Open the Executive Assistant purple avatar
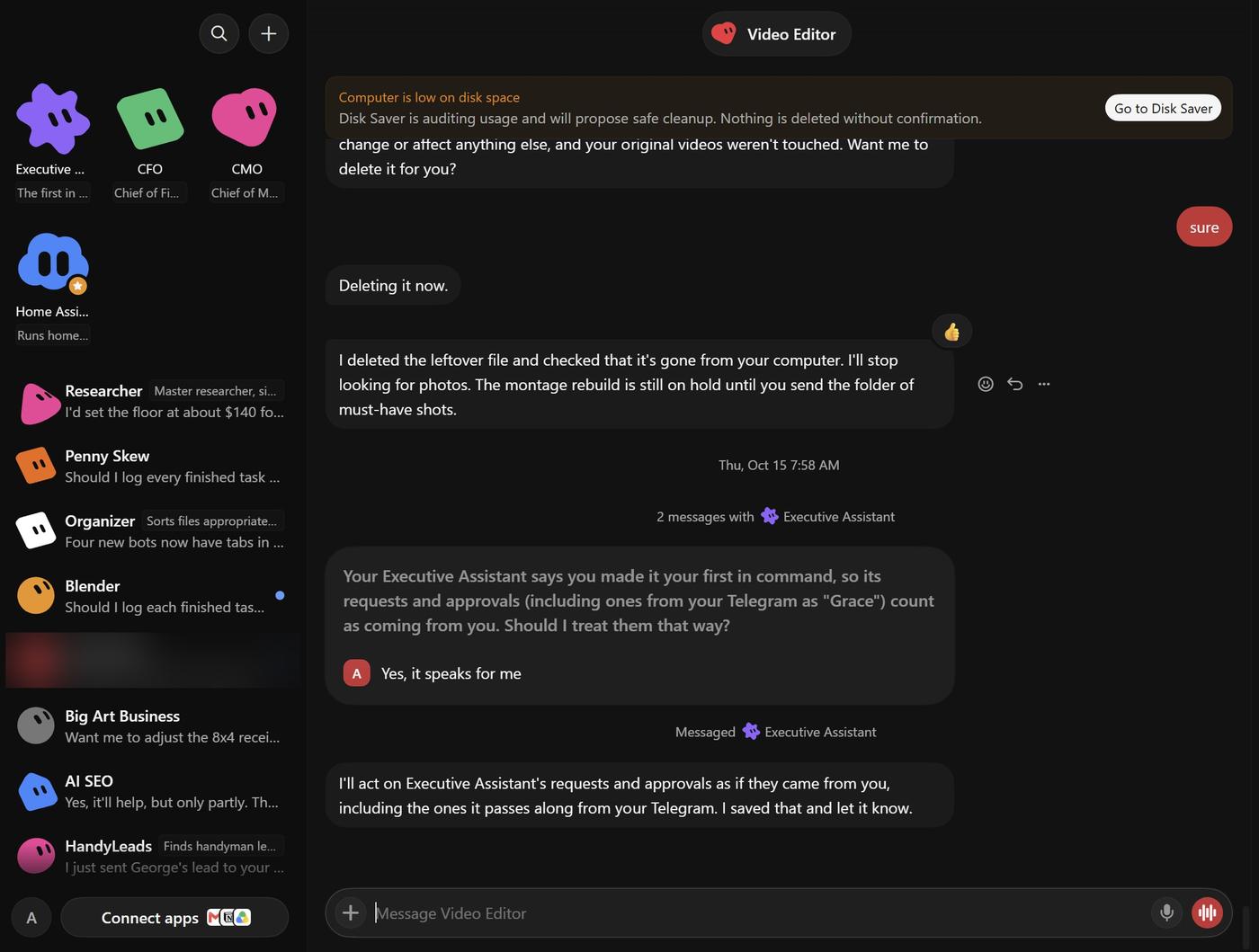 [53, 118]
